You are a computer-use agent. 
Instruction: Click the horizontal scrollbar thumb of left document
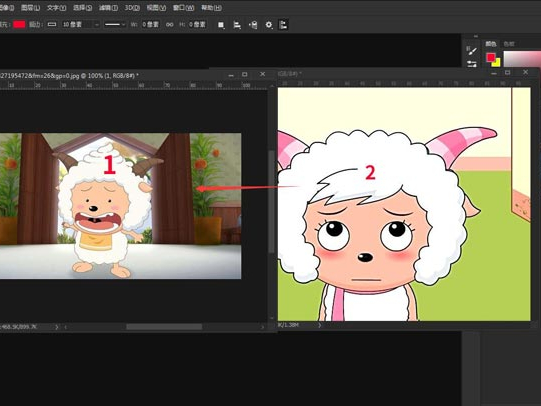(x=164, y=327)
